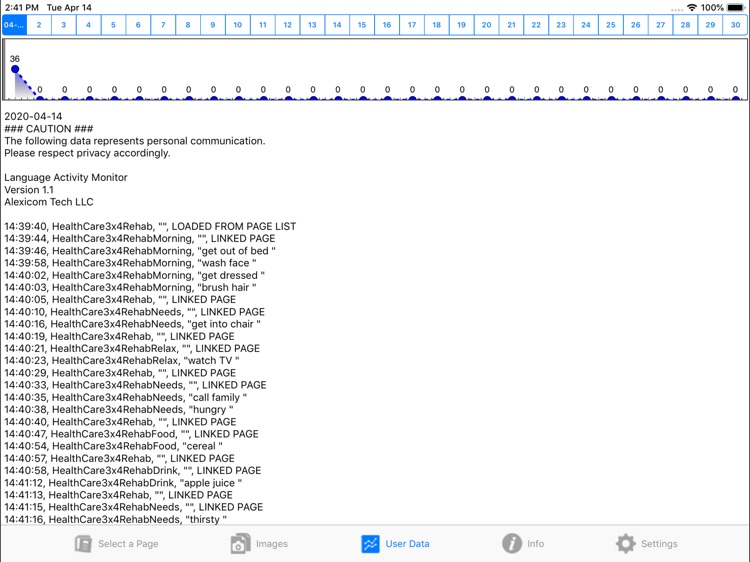Click 14:40:47 HealthCare3x4RehabFood LINKED PAGE entry
Screen dimensions: 750x562
(132, 434)
